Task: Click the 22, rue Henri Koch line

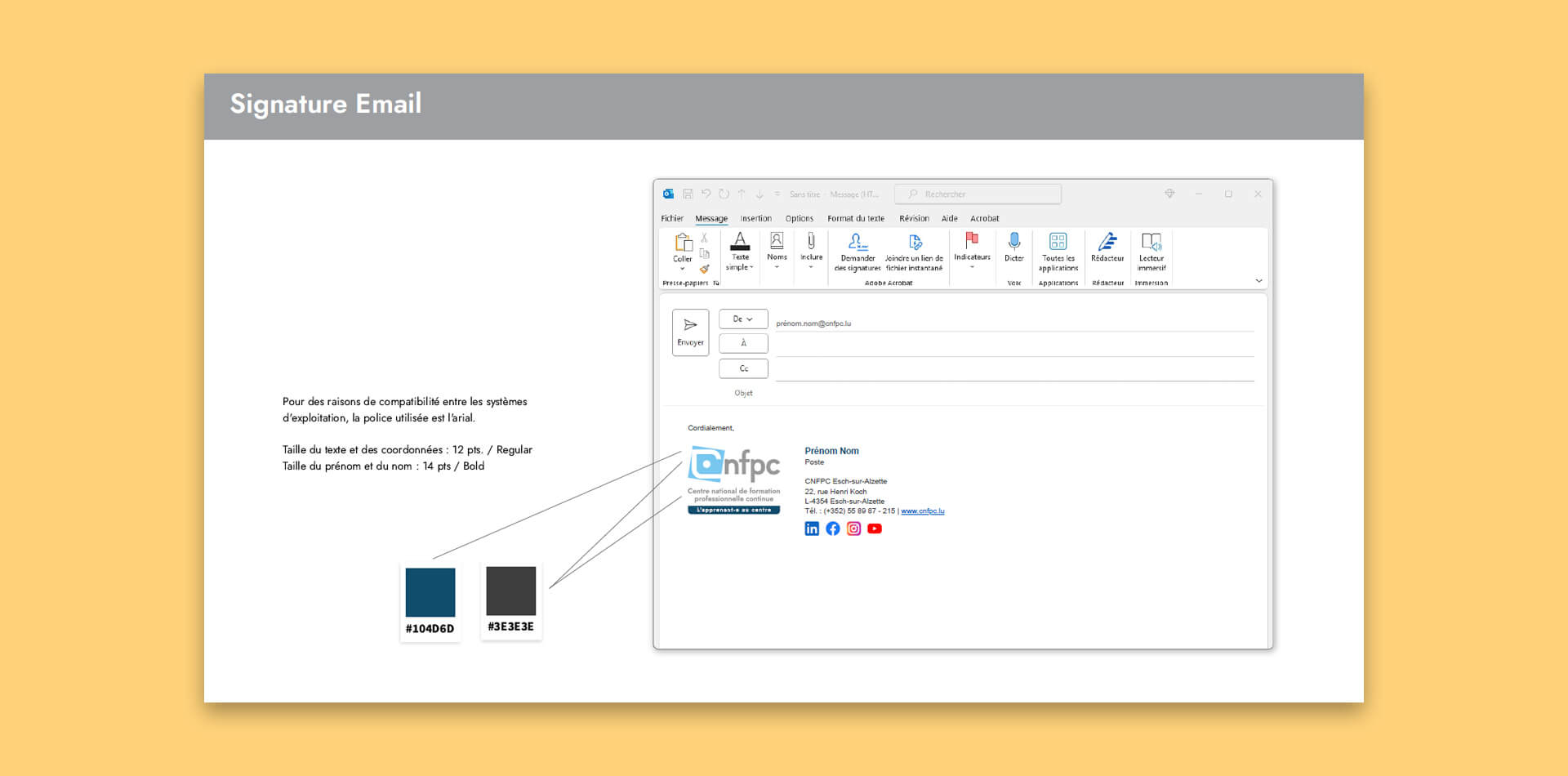Action: click(835, 492)
